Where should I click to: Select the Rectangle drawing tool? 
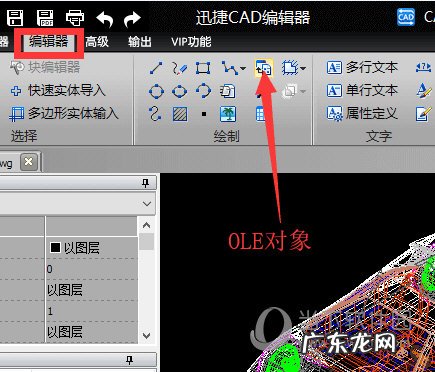tap(203, 68)
